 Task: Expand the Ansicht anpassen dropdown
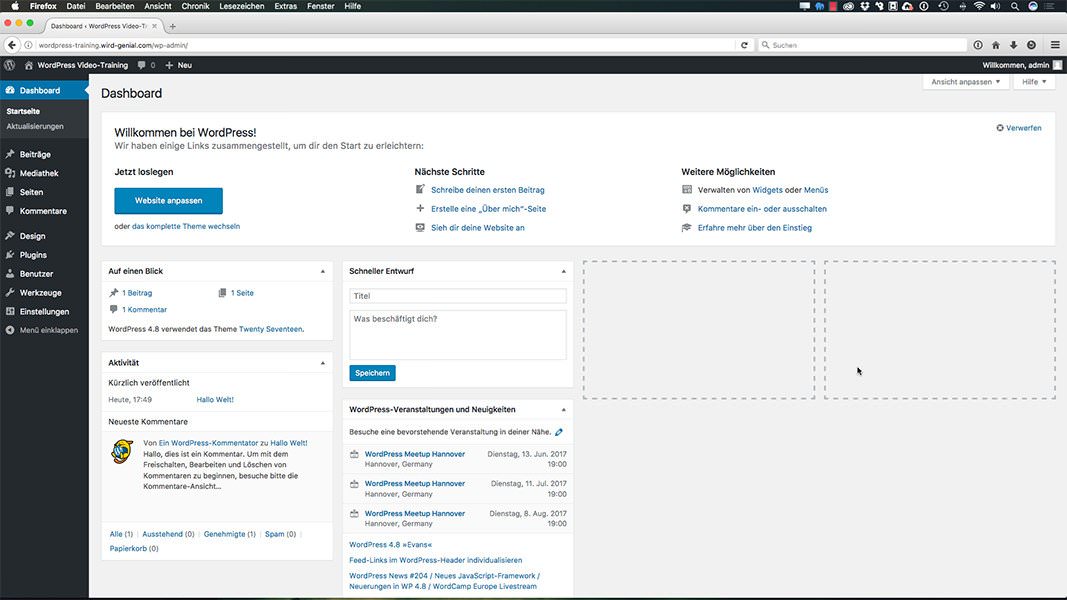coord(966,82)
